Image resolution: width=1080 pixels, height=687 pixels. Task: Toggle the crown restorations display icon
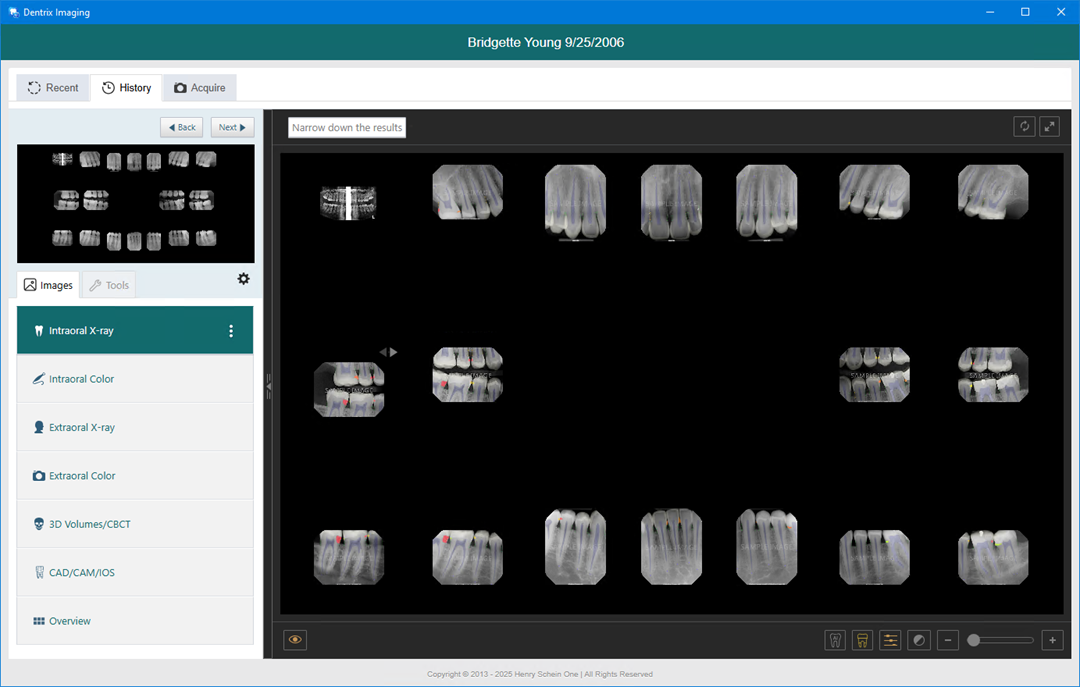click(x=862, y=640)
